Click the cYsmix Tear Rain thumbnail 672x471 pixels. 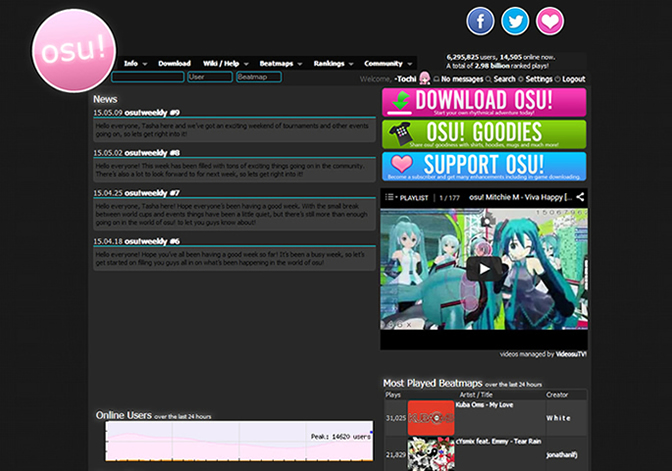[431, 454]
